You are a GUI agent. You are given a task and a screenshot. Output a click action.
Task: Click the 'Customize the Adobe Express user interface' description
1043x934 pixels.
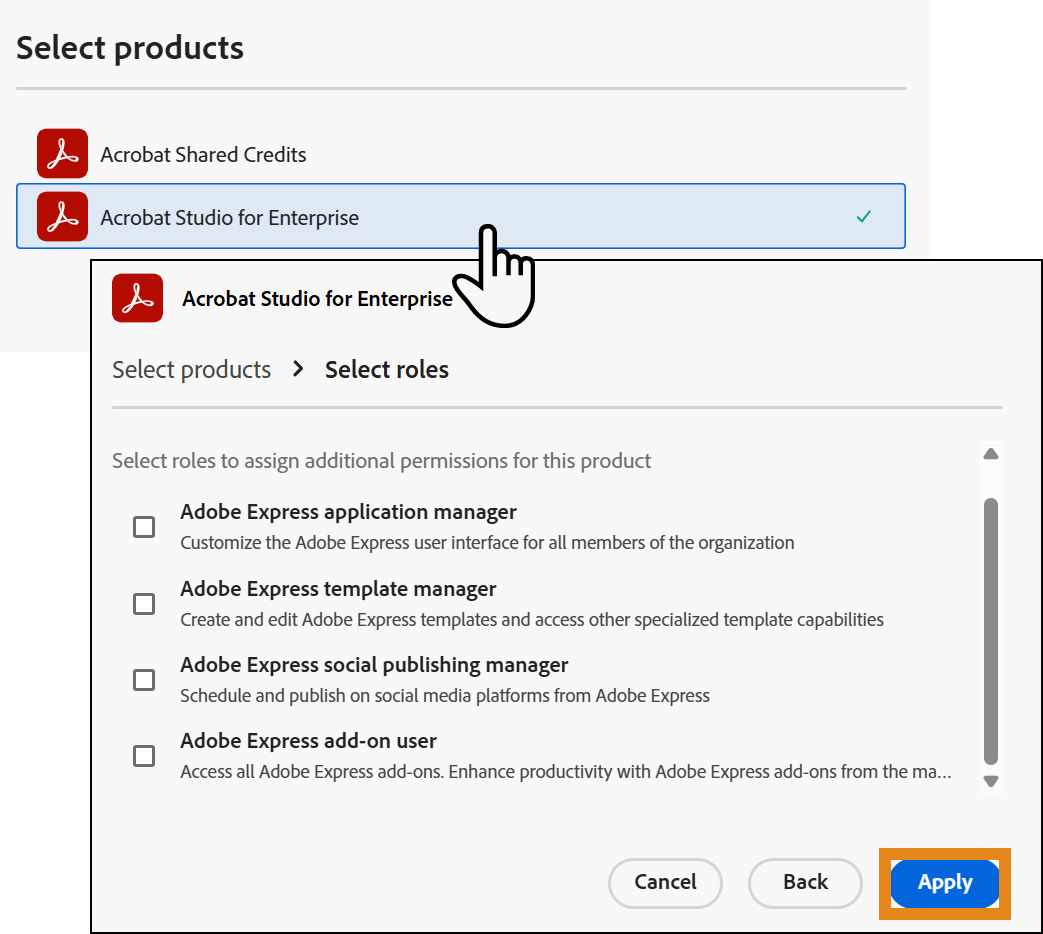pos(487,543)
